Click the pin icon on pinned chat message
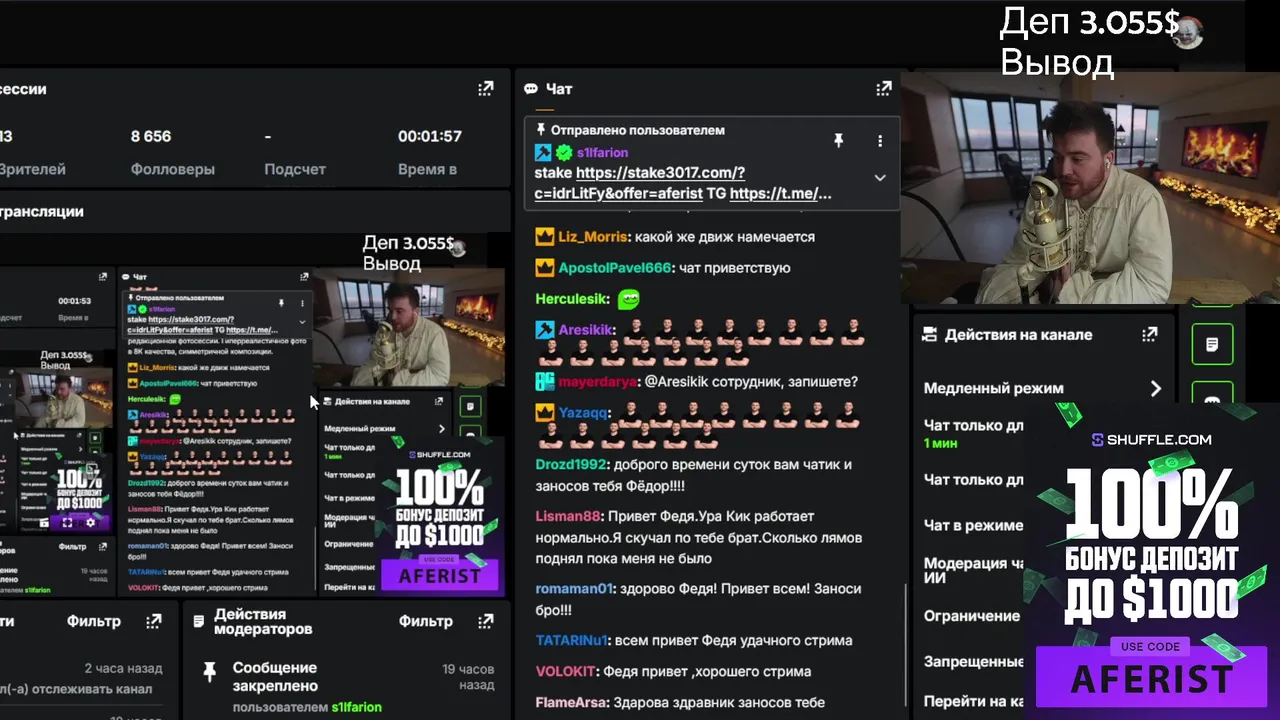The height and width of the screenshot is (720, 1280). [839, 141]
